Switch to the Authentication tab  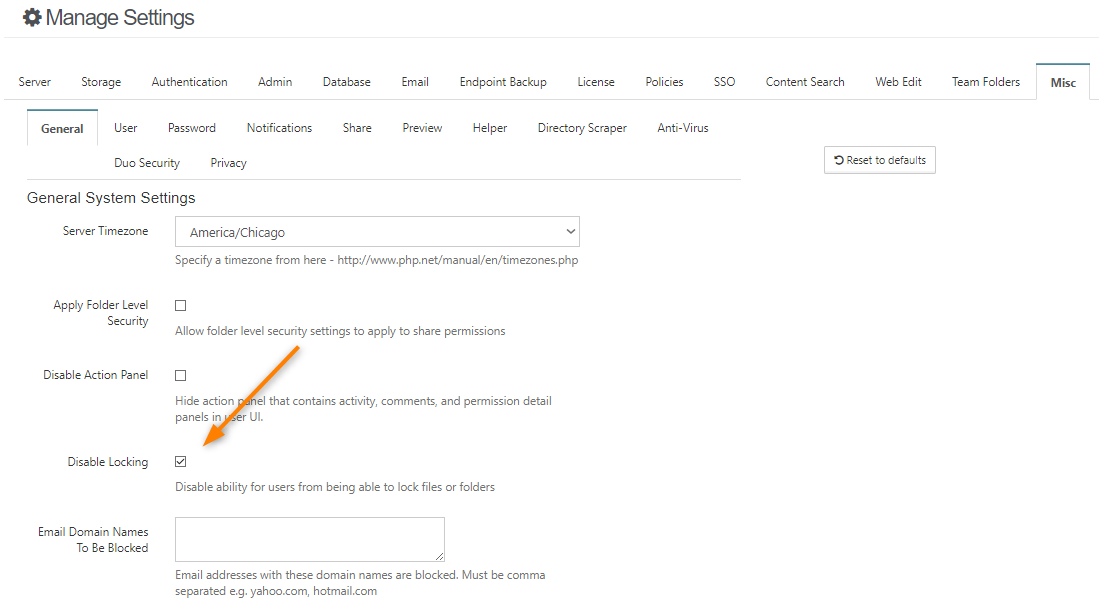pos(189,82)
